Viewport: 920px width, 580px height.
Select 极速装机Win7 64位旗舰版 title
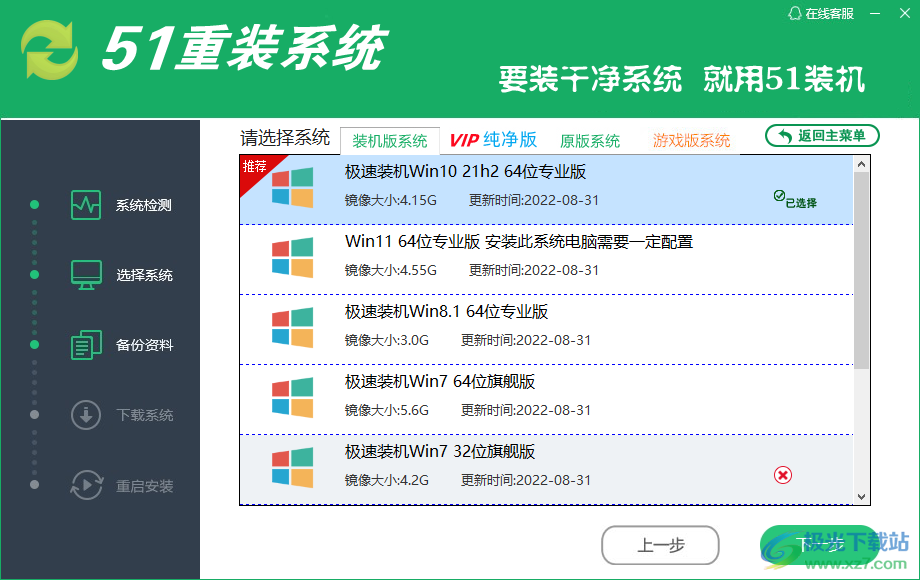pyautogui.click(x=440, y=382)
